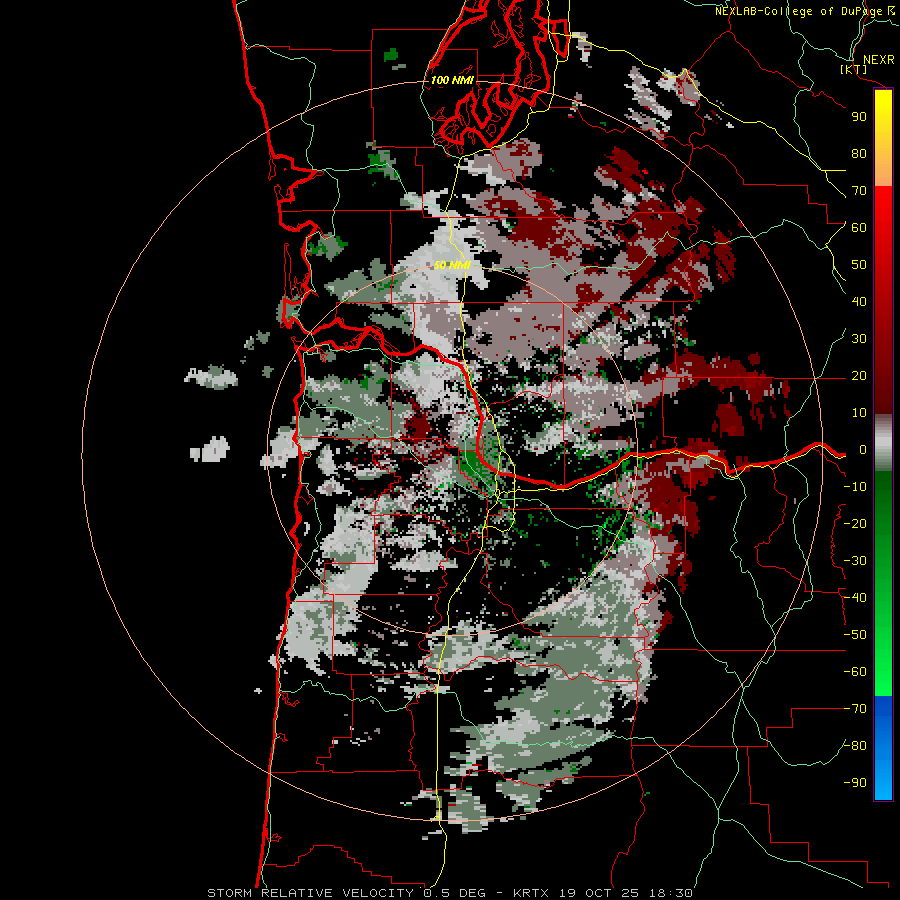Click the 100 NMI range ring label

pos(452,80)
